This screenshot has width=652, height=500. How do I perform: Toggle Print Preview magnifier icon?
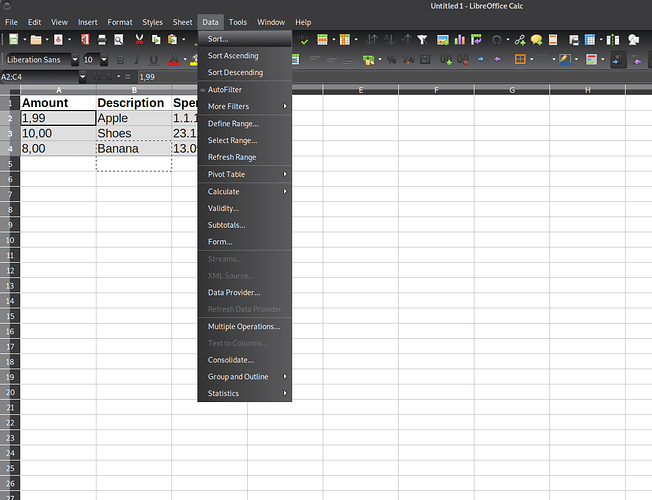click(119, 40)
